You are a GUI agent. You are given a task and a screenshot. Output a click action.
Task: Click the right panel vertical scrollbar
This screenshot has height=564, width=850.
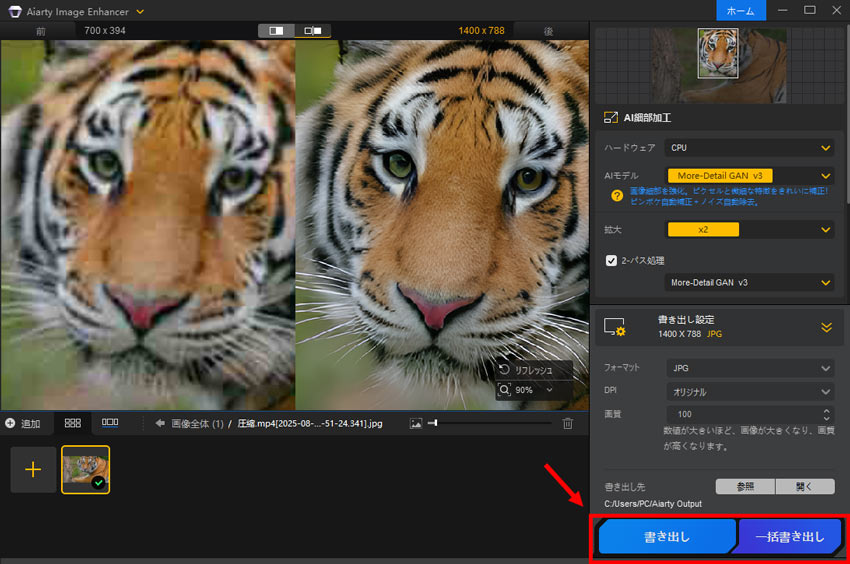point(847,114)
